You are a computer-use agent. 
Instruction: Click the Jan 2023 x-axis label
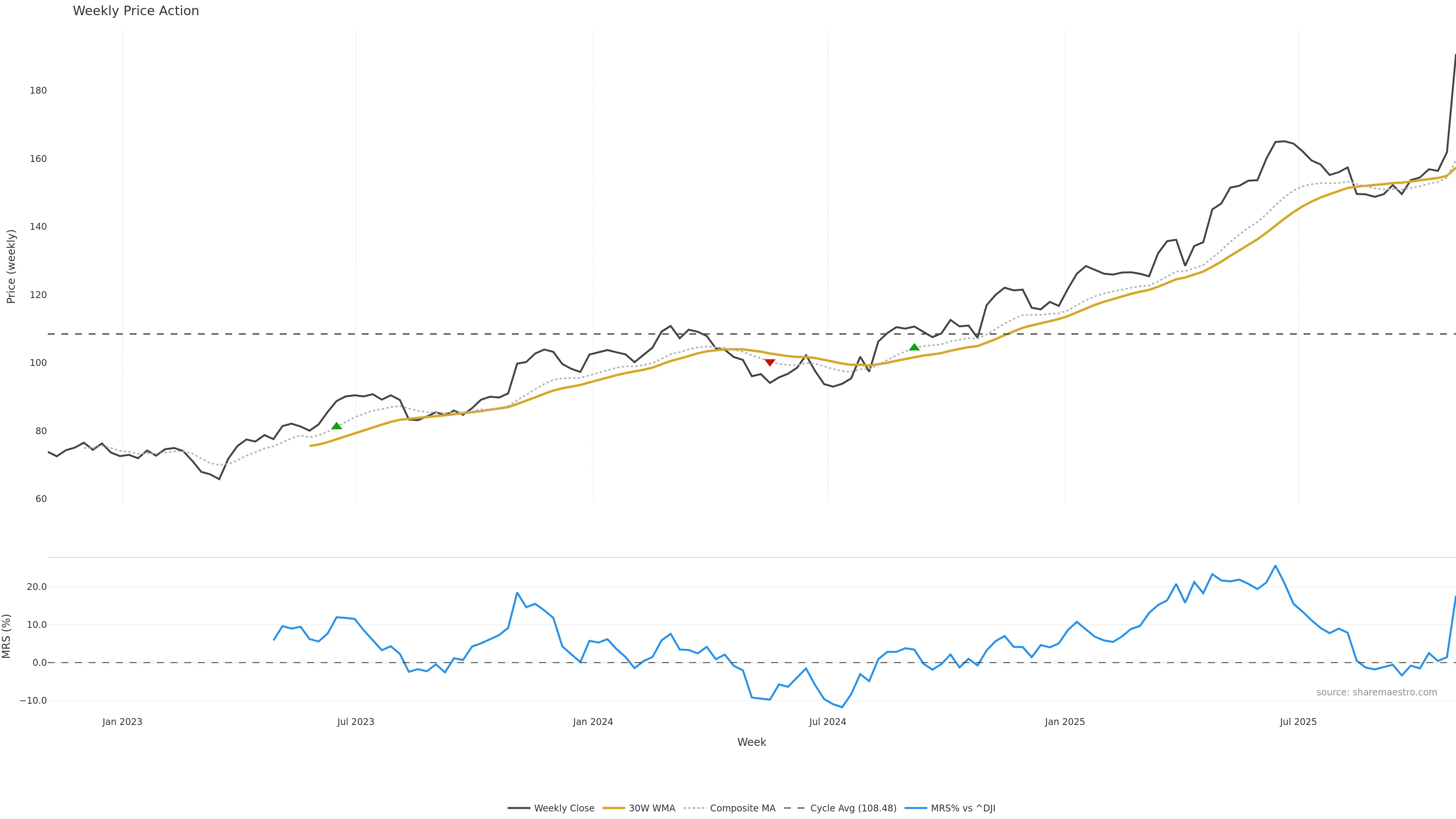point(122,722)
